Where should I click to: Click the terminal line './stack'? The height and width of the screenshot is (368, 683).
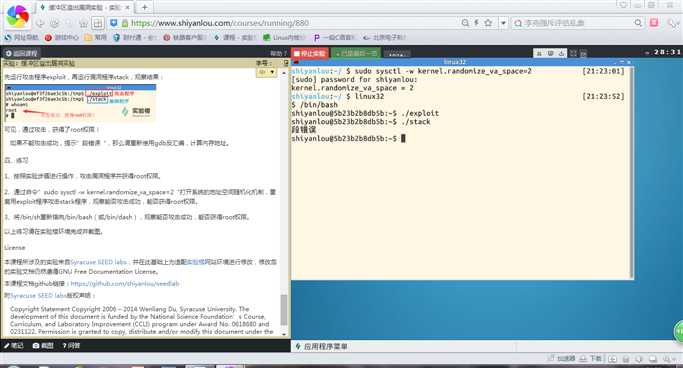tap(361, 122)
